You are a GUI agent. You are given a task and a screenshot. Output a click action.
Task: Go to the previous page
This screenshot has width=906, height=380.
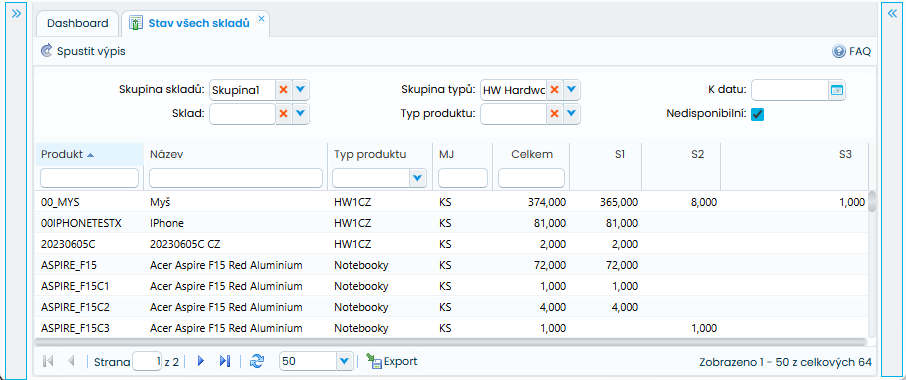coord(72,362)
